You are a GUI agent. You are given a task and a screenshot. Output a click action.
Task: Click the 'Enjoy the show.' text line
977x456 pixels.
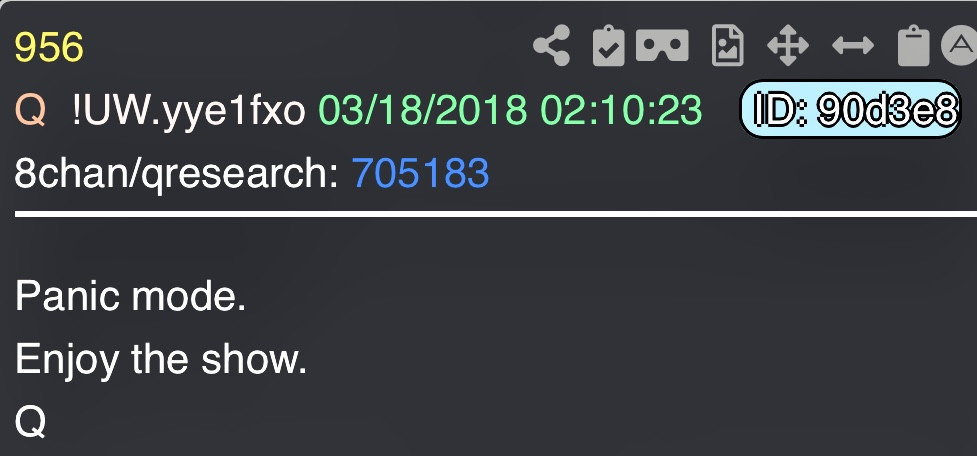[161, 359]
